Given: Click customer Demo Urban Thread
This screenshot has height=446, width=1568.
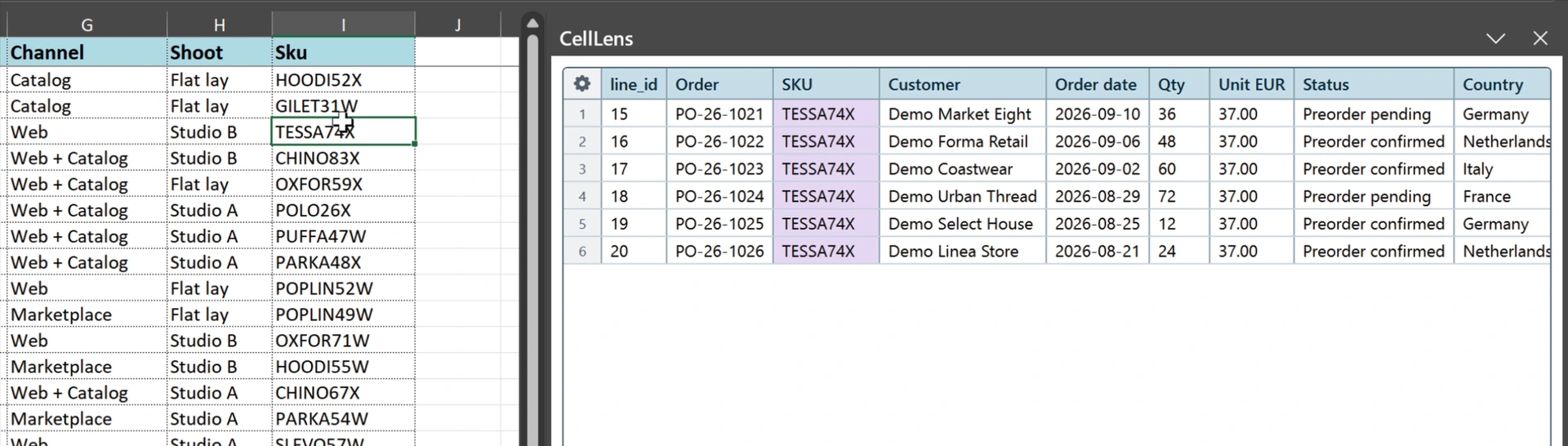Looking at the screenshot, I should [962, 196].
